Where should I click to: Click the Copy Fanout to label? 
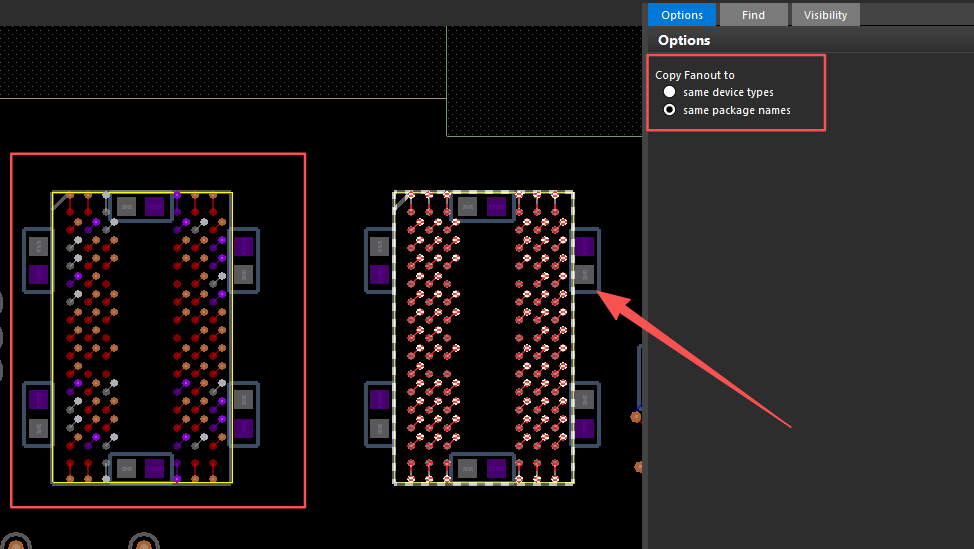[695, 75]
